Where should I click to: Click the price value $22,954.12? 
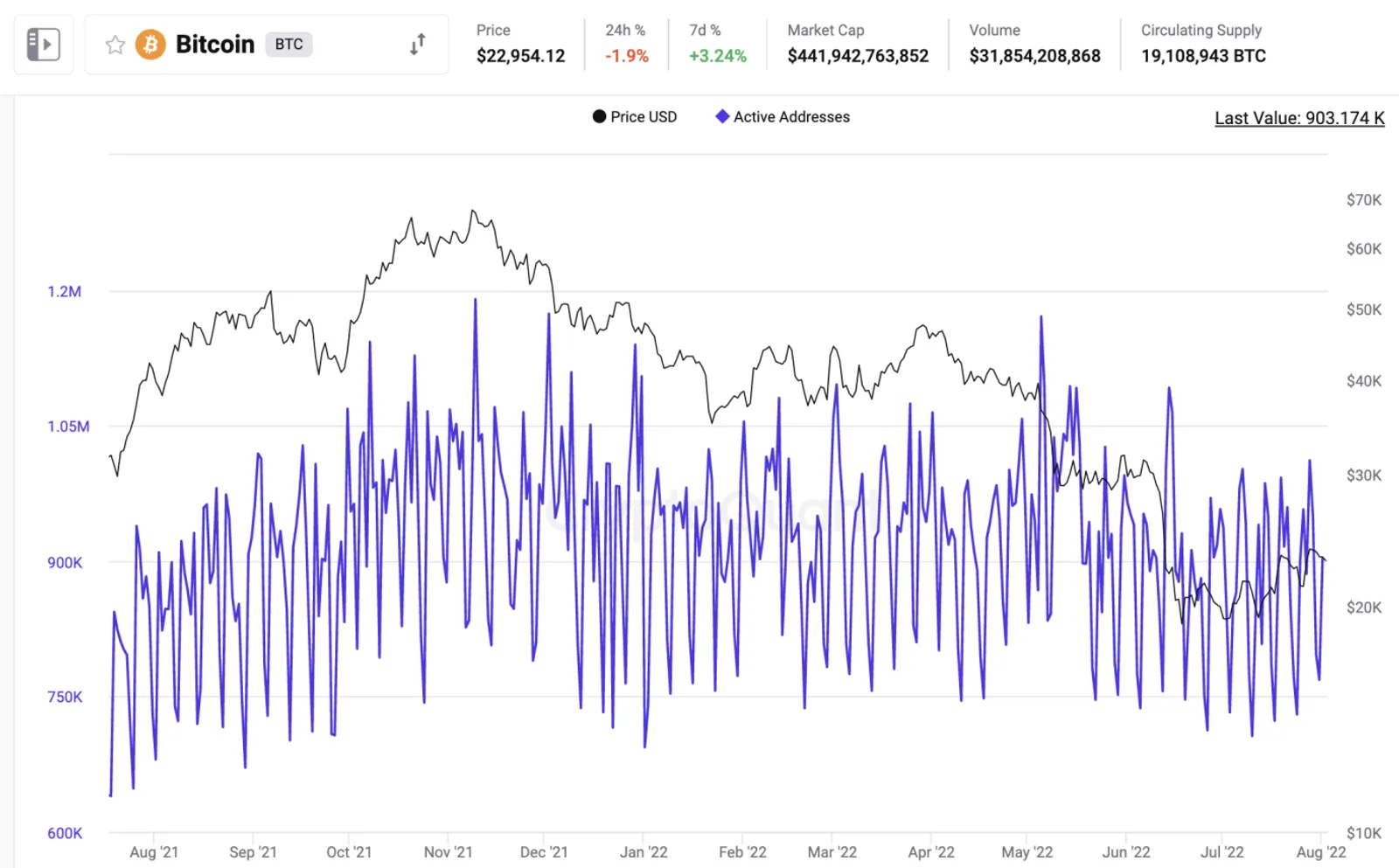pyautogui.click(x=521, y=56)
